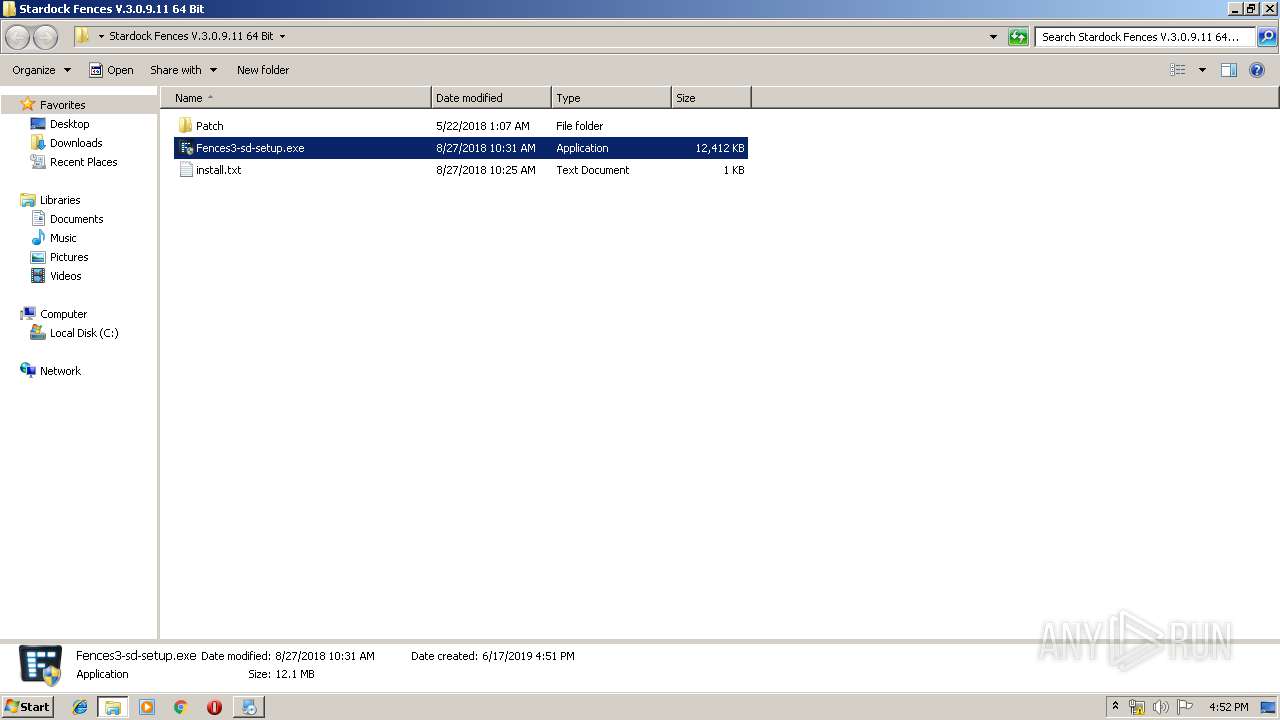Image resolution: width=1280 pixels, height=720 pixels.
Task: Show hidden tray icons arrow
Action: (1116, 707)
